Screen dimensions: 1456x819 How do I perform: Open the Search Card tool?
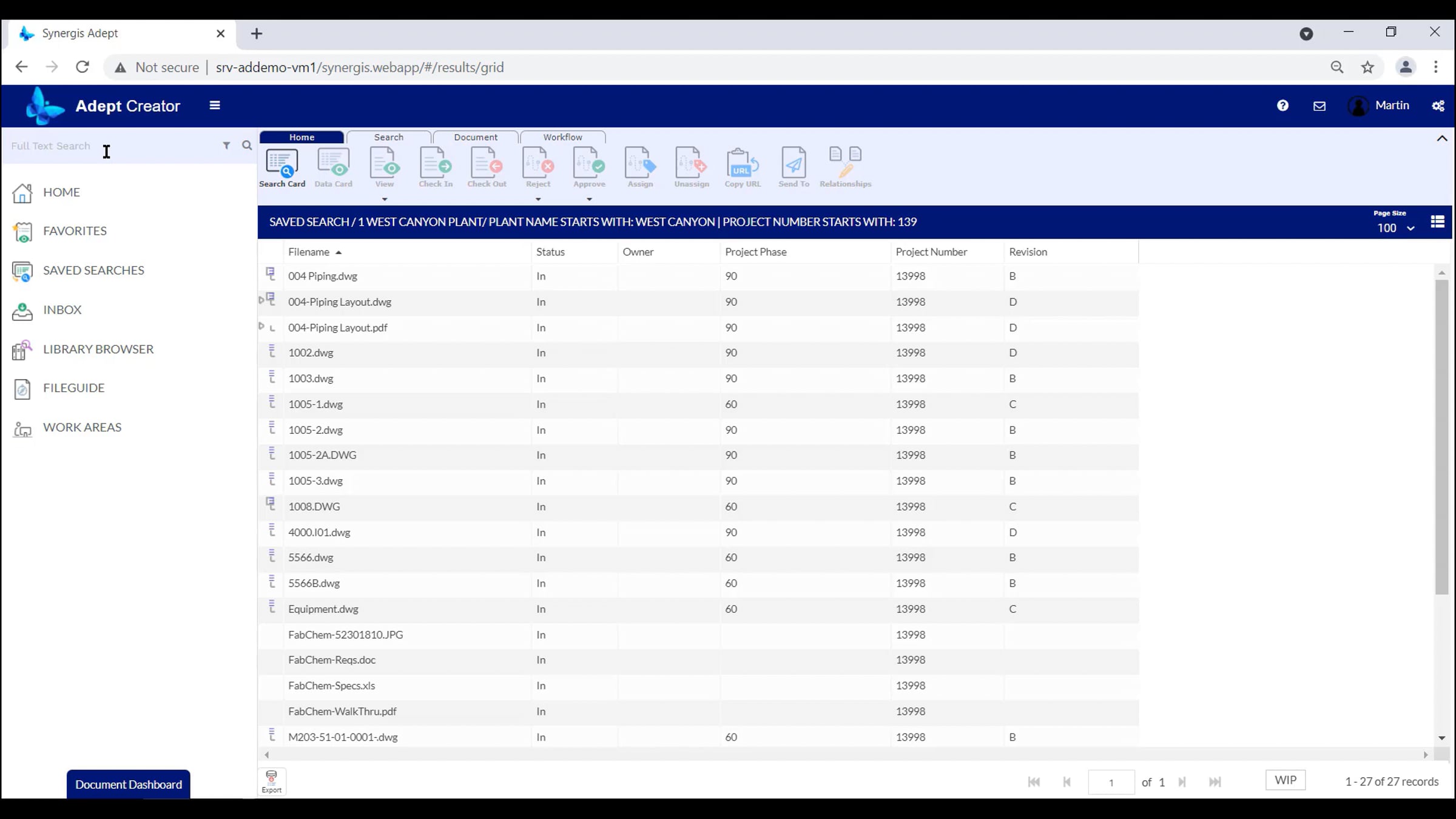281,167
